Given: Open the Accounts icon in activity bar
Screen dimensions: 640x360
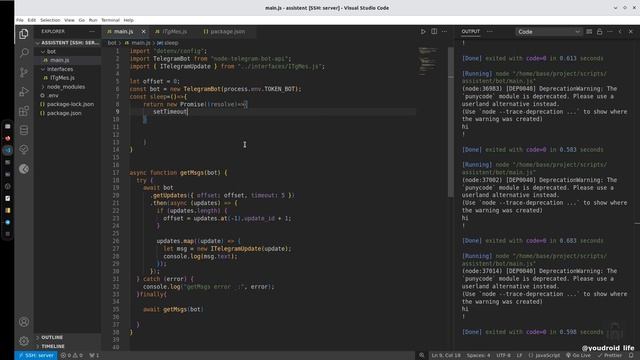Looking at the screenshot, I should click(x=24, y=322).
